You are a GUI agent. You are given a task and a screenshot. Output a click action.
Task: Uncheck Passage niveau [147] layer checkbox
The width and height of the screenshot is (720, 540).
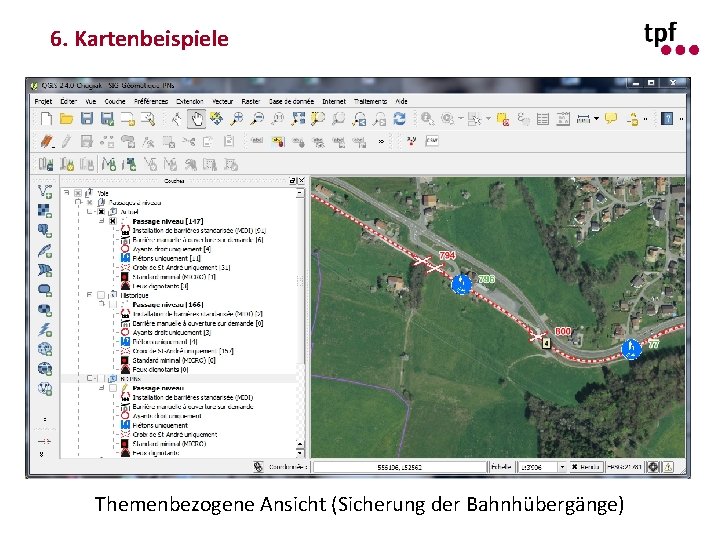coord(113,221)
